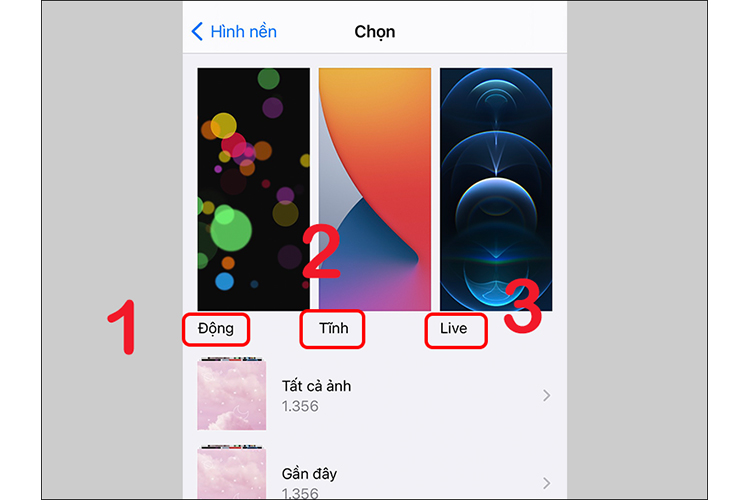Open the Tất cả ảnh album
The image size is (750, 500).
[375, 395]
